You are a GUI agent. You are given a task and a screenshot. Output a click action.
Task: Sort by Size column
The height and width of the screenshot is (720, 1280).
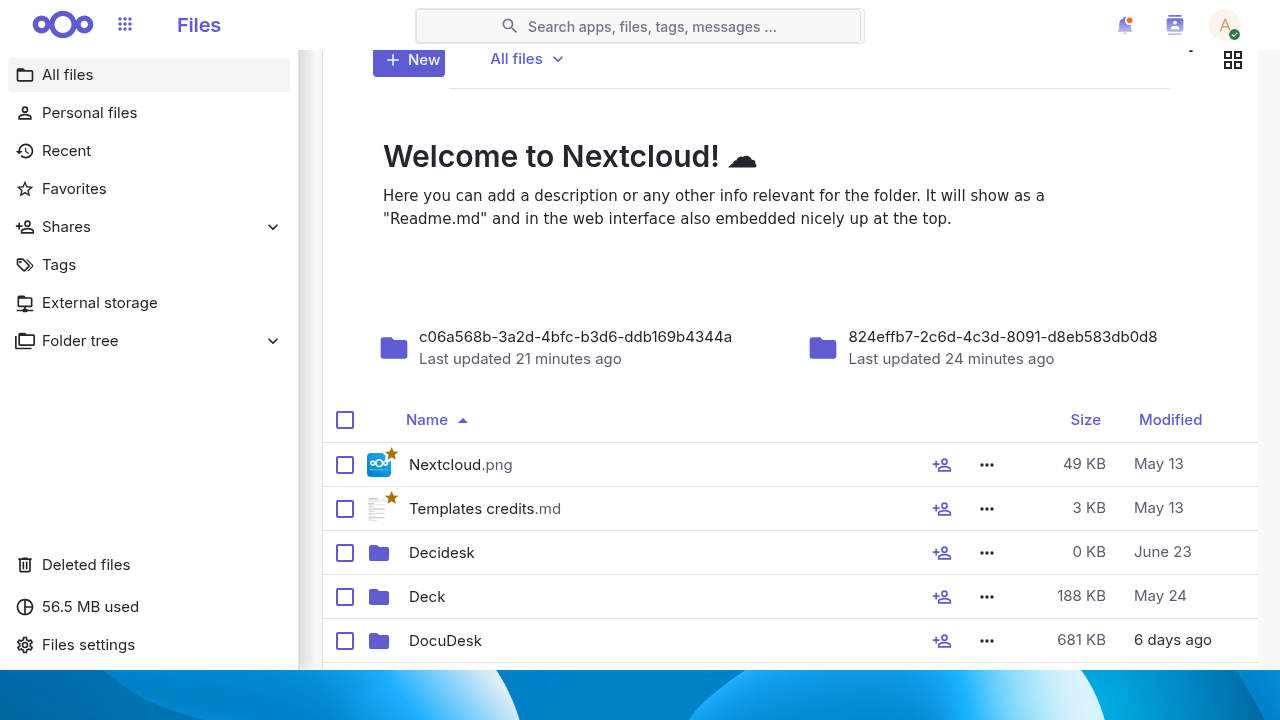point(1085,420)
